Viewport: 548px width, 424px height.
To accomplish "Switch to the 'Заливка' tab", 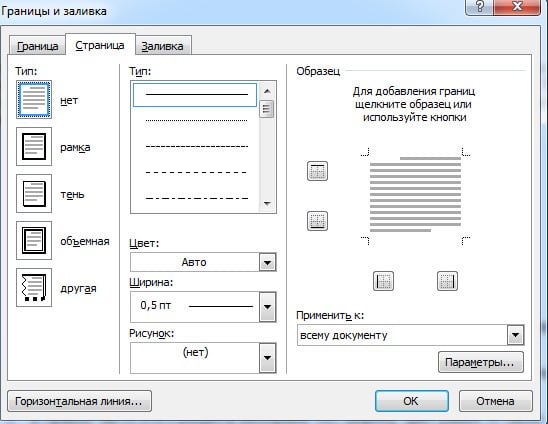I will pos(163,46).
